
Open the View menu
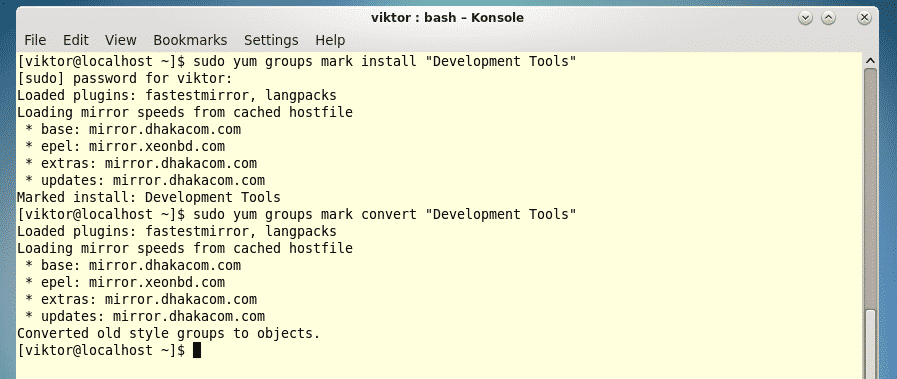click(121, 40)
